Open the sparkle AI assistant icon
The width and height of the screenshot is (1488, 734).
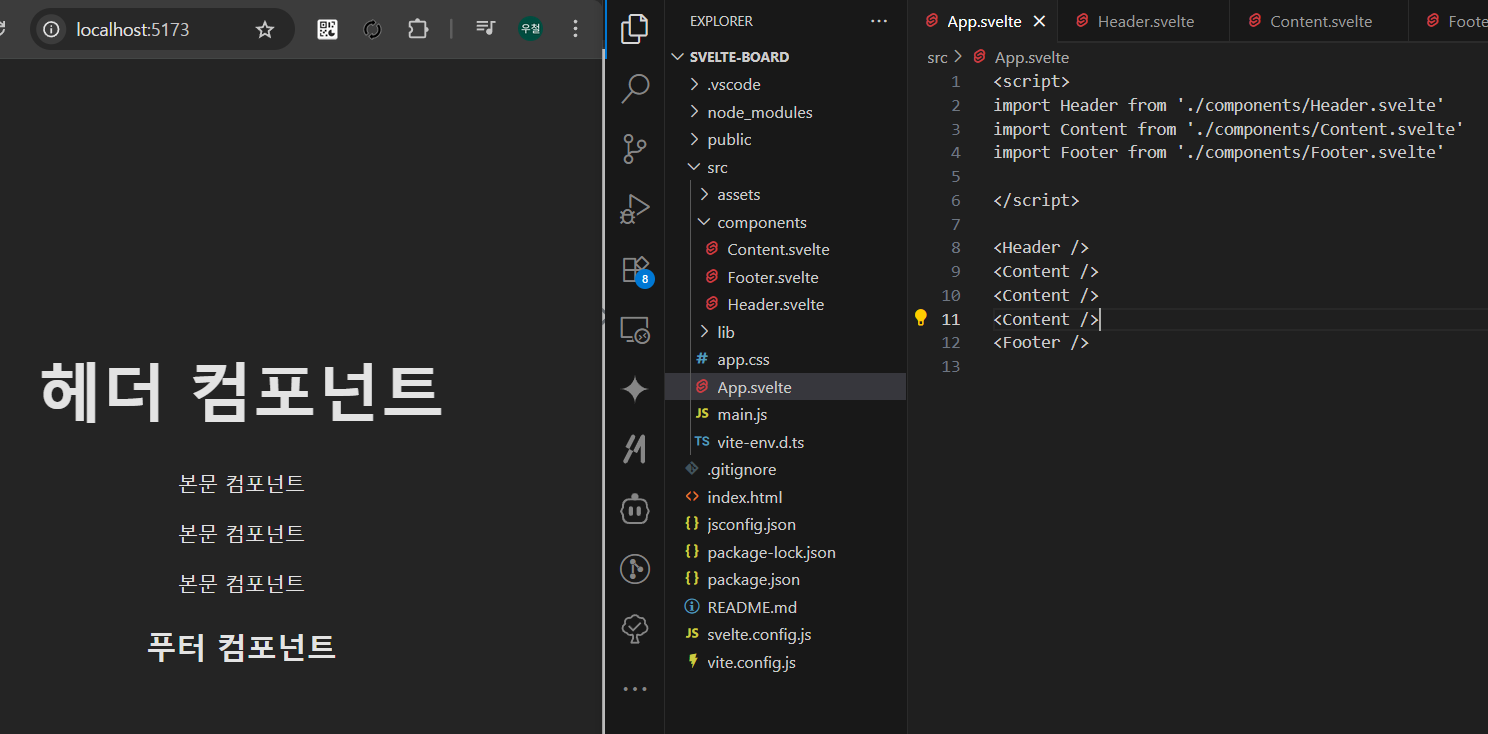point(635,389)
